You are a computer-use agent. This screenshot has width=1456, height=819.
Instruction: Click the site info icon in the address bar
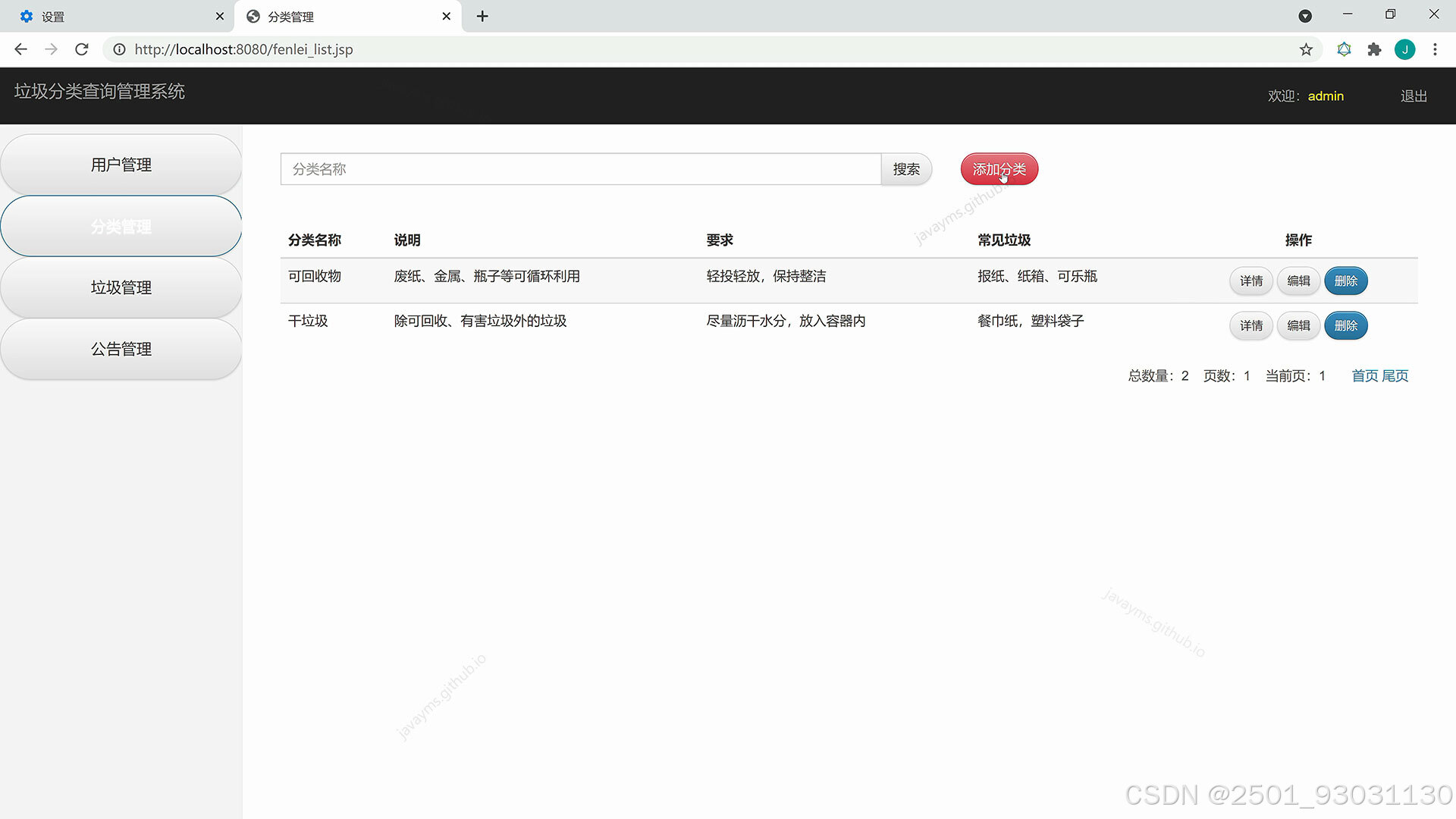(119, 49)
